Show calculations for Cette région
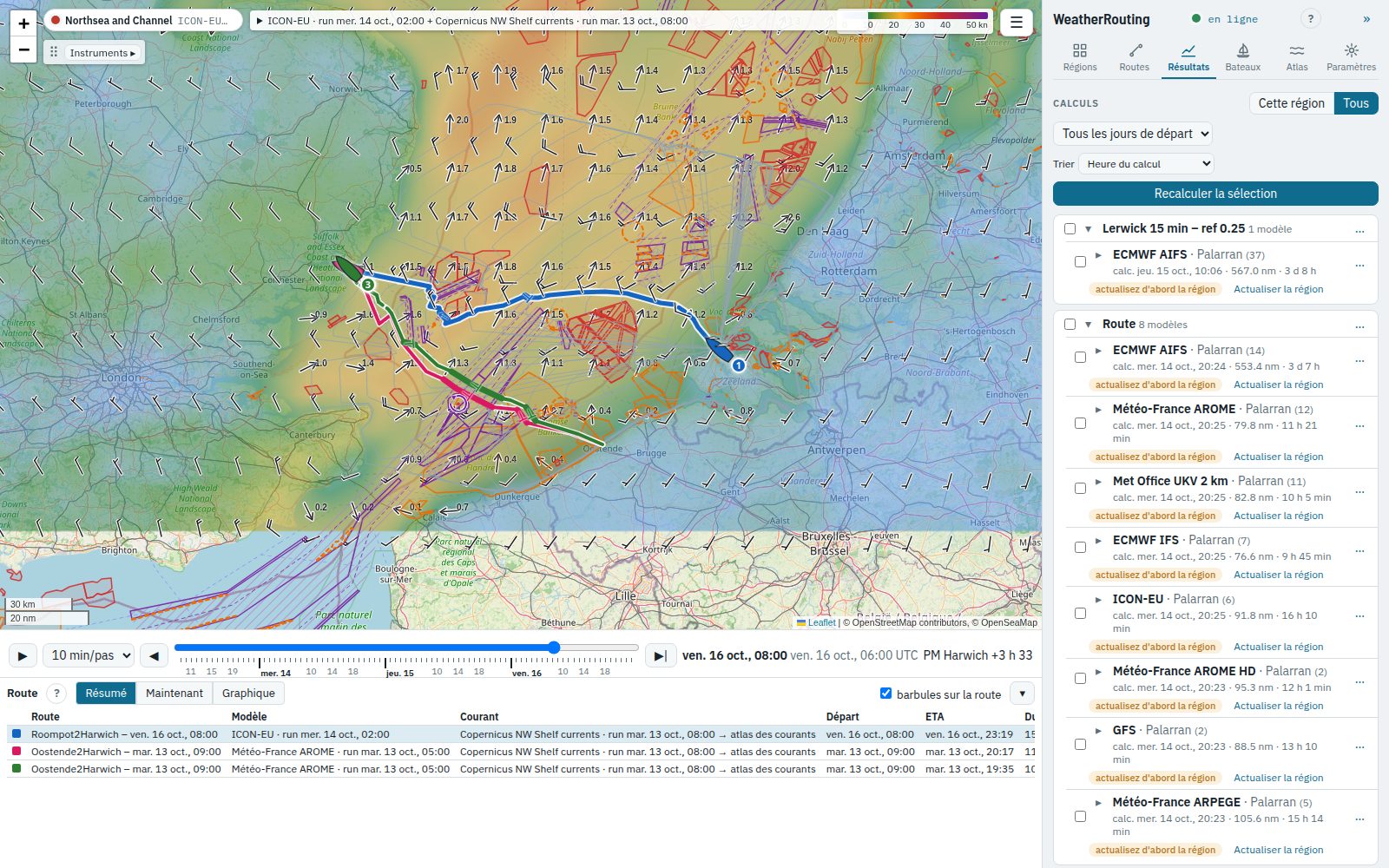The width and height of the screenshot is (1389, 868). tap(1291, 103)
